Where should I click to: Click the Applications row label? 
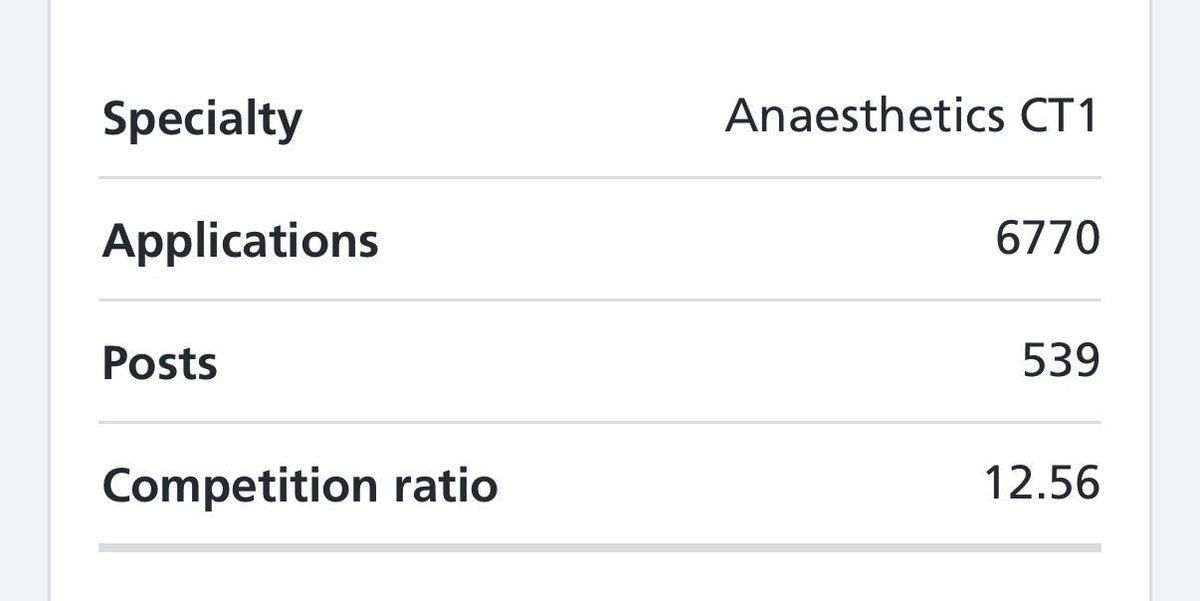coord(240,241)
